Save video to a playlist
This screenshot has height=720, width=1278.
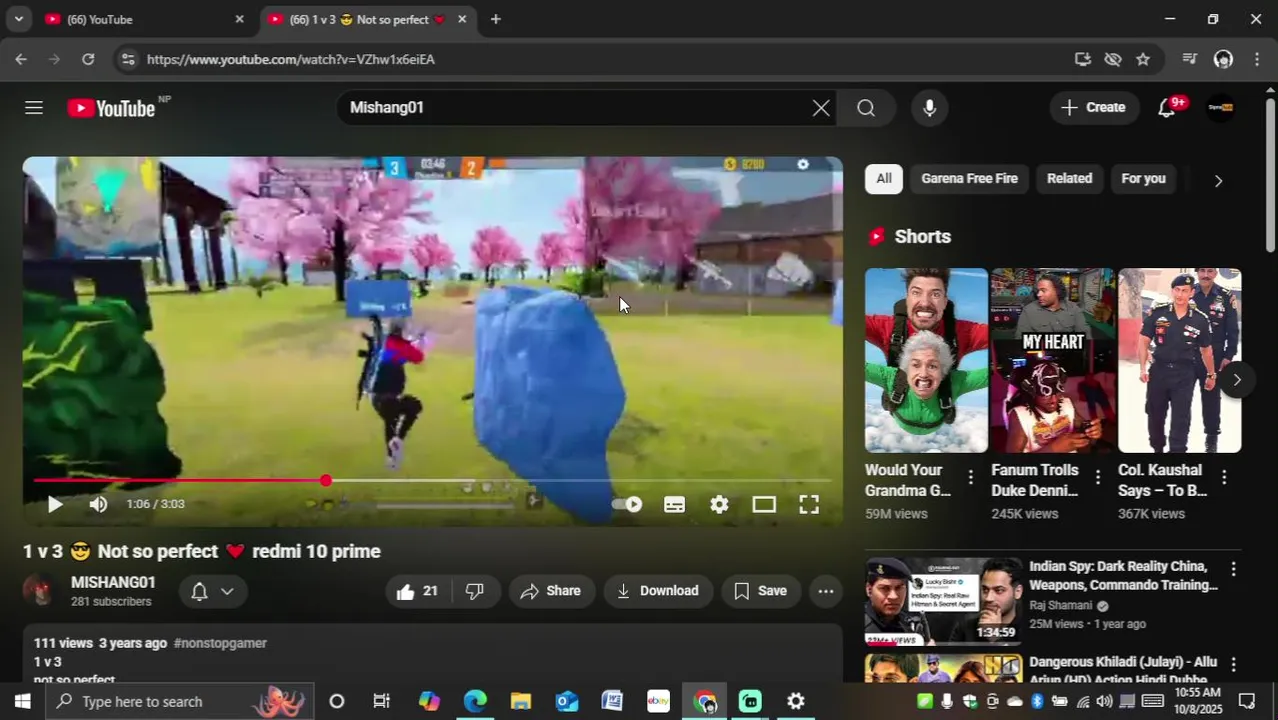(x=761, y=591)
